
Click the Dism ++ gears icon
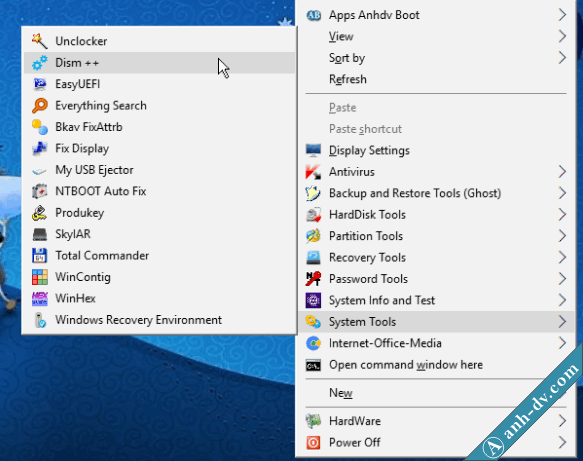point(39,62)
